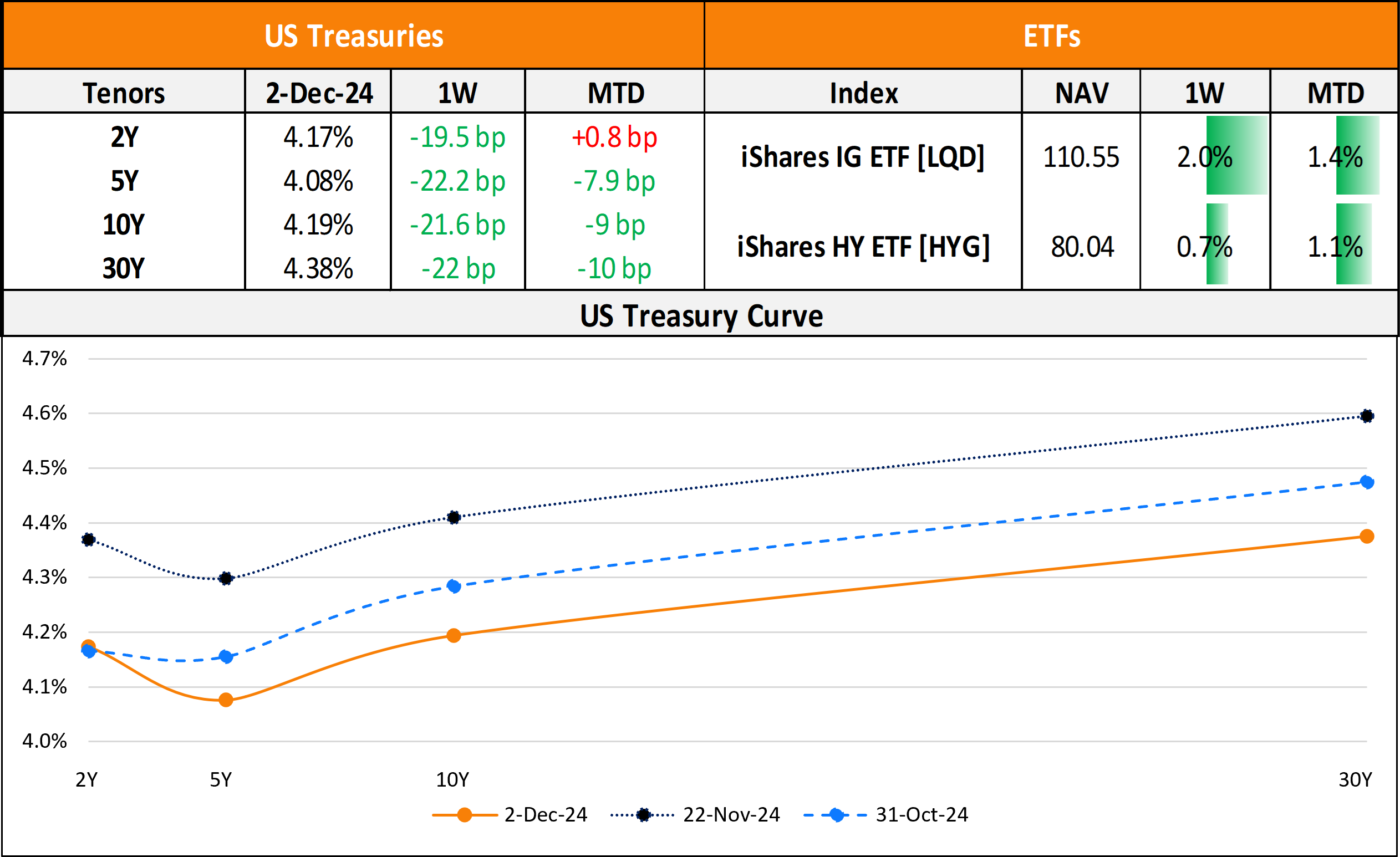Select the ETFs section header
Screen dimensions: 1400x857
pyautogui.click(x=1051, y=36)
